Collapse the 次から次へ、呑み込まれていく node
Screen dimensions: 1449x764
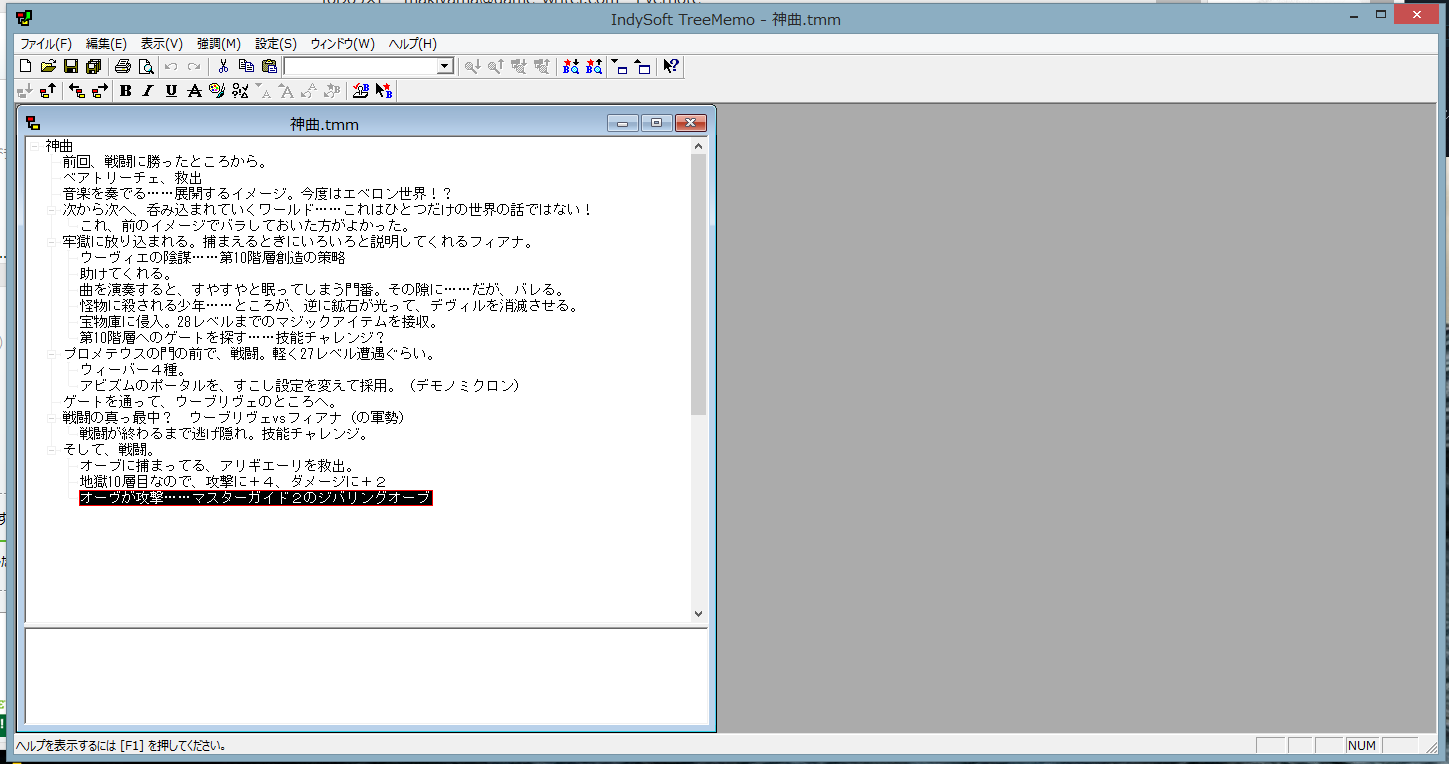51,210
